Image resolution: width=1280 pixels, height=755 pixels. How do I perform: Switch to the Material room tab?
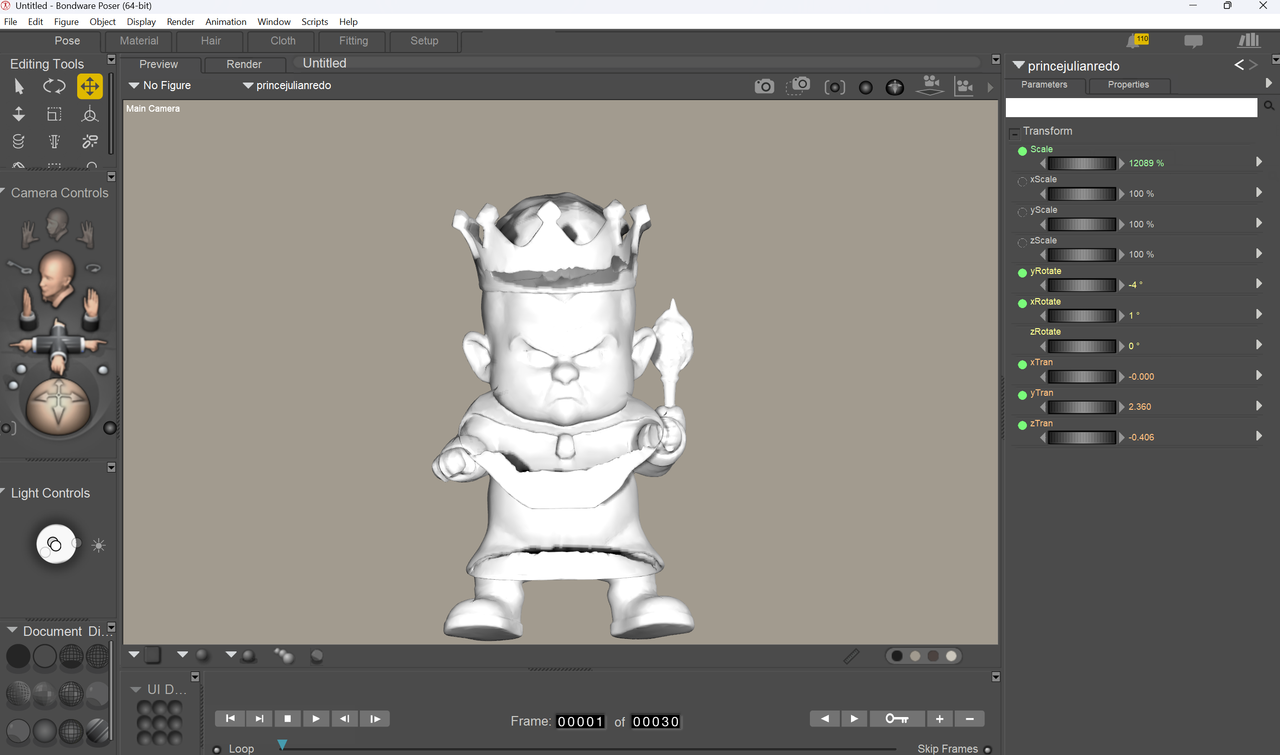(139, 41)
